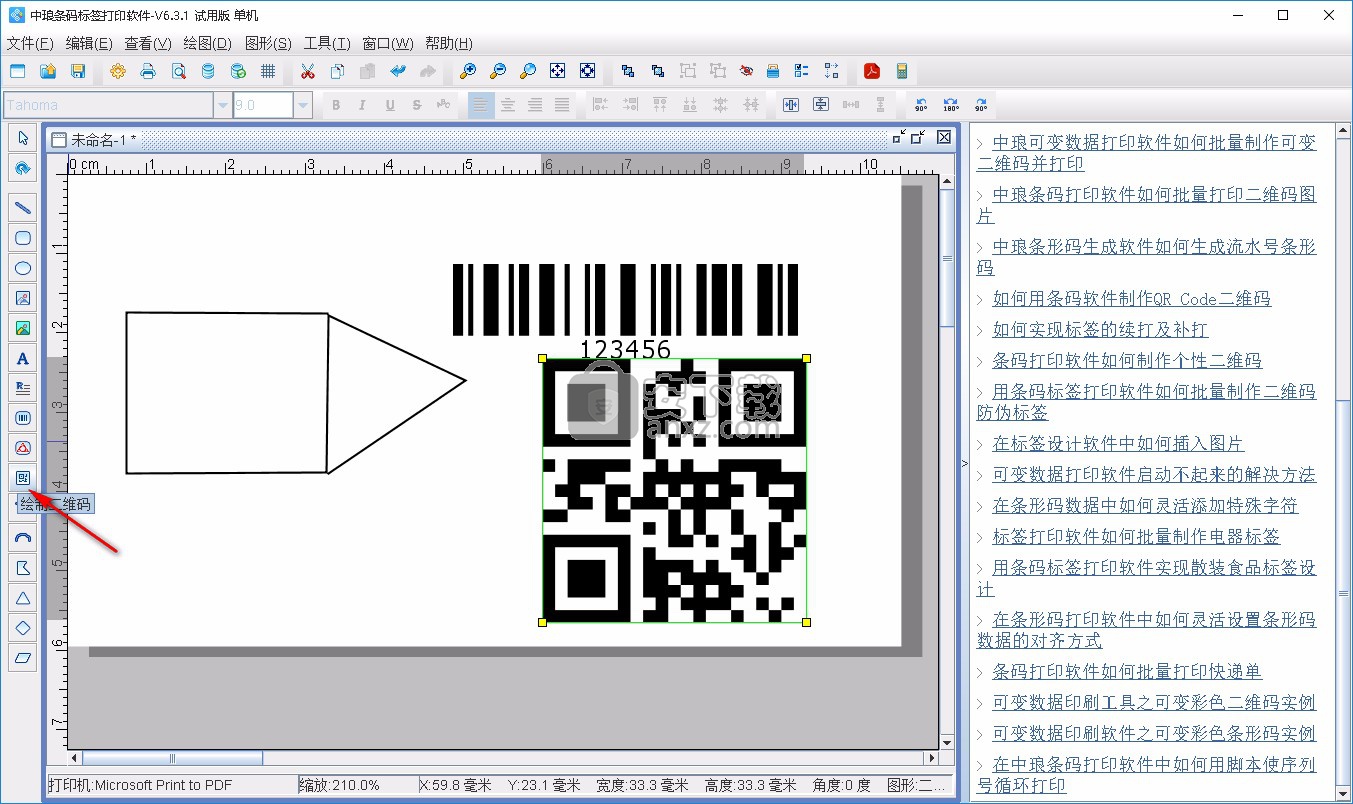Click the 未命名-1 document tab title
The width and height of the screenshot is (1353, 804).
click(x=103, y=140)
